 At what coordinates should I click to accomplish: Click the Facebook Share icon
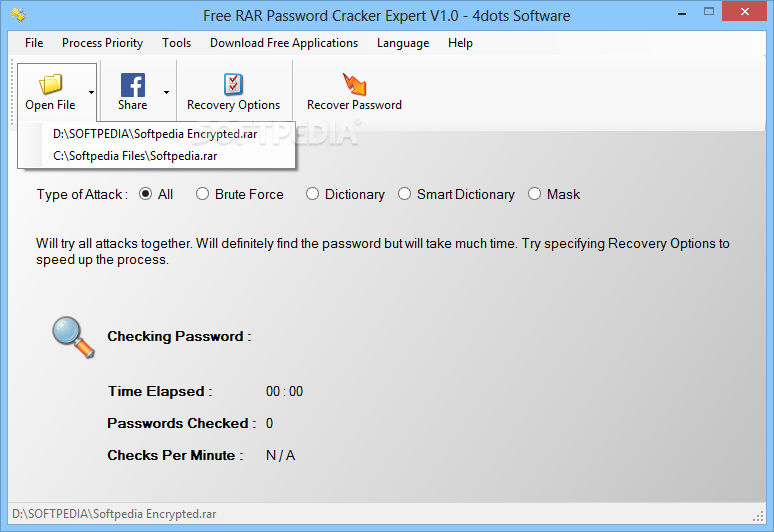tap(133, 85)
